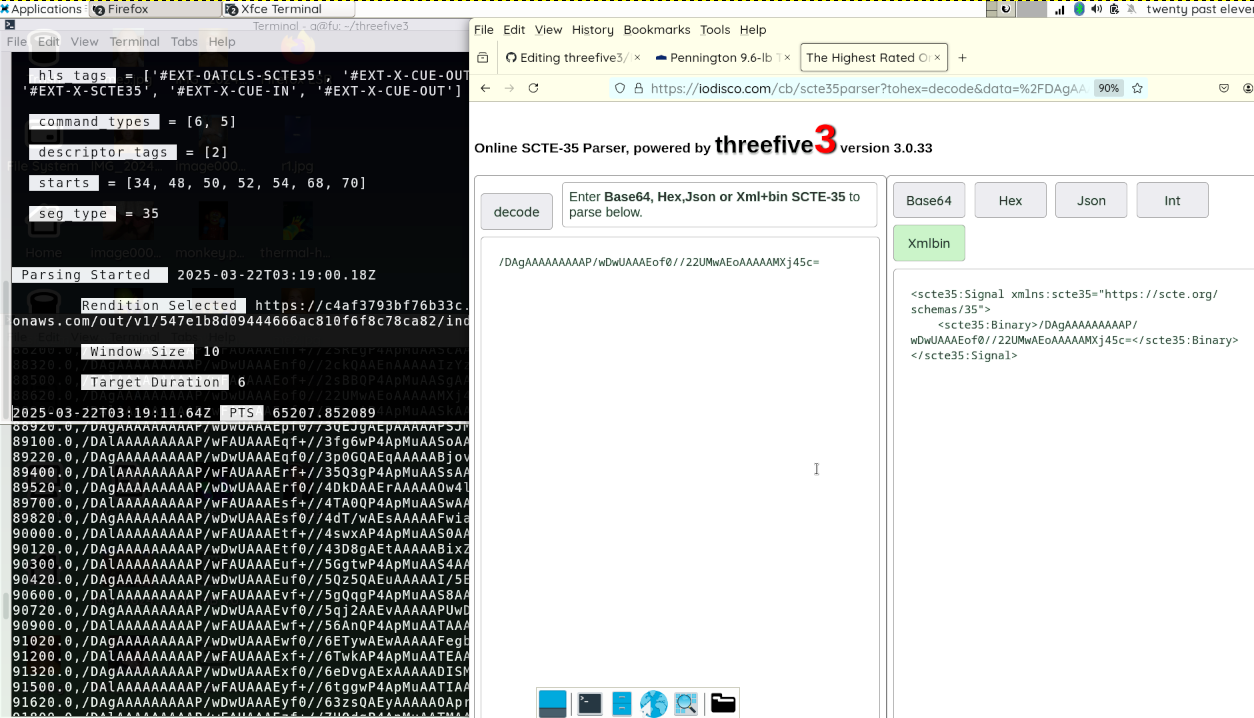Viewport: 1254px width, 718px height.
Task: Open the Firefox account icon
Action: pos(1248,88)
